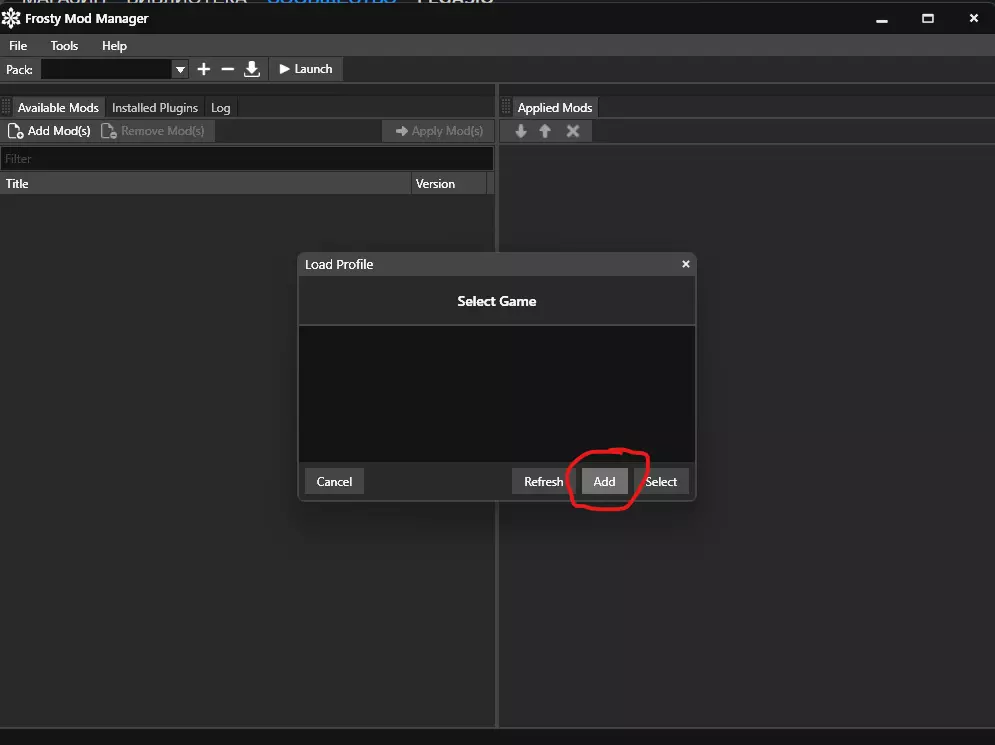
Task: Sort by the Version column header
Action: coord(449,183)
